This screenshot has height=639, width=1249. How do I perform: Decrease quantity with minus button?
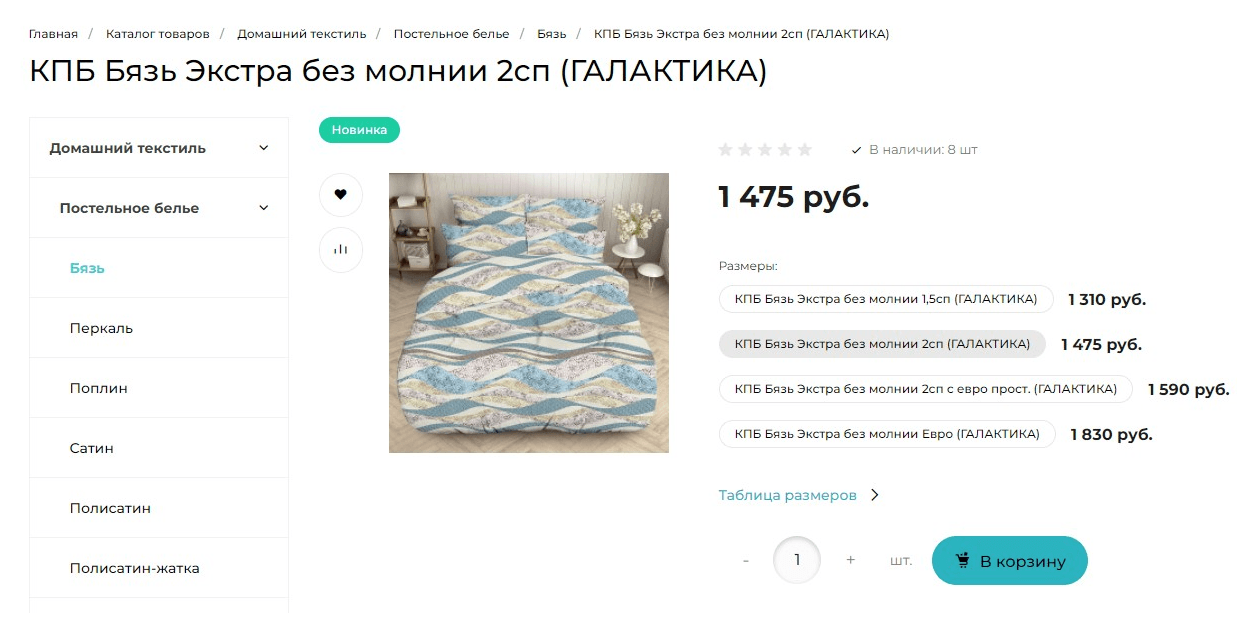(746, 561)
